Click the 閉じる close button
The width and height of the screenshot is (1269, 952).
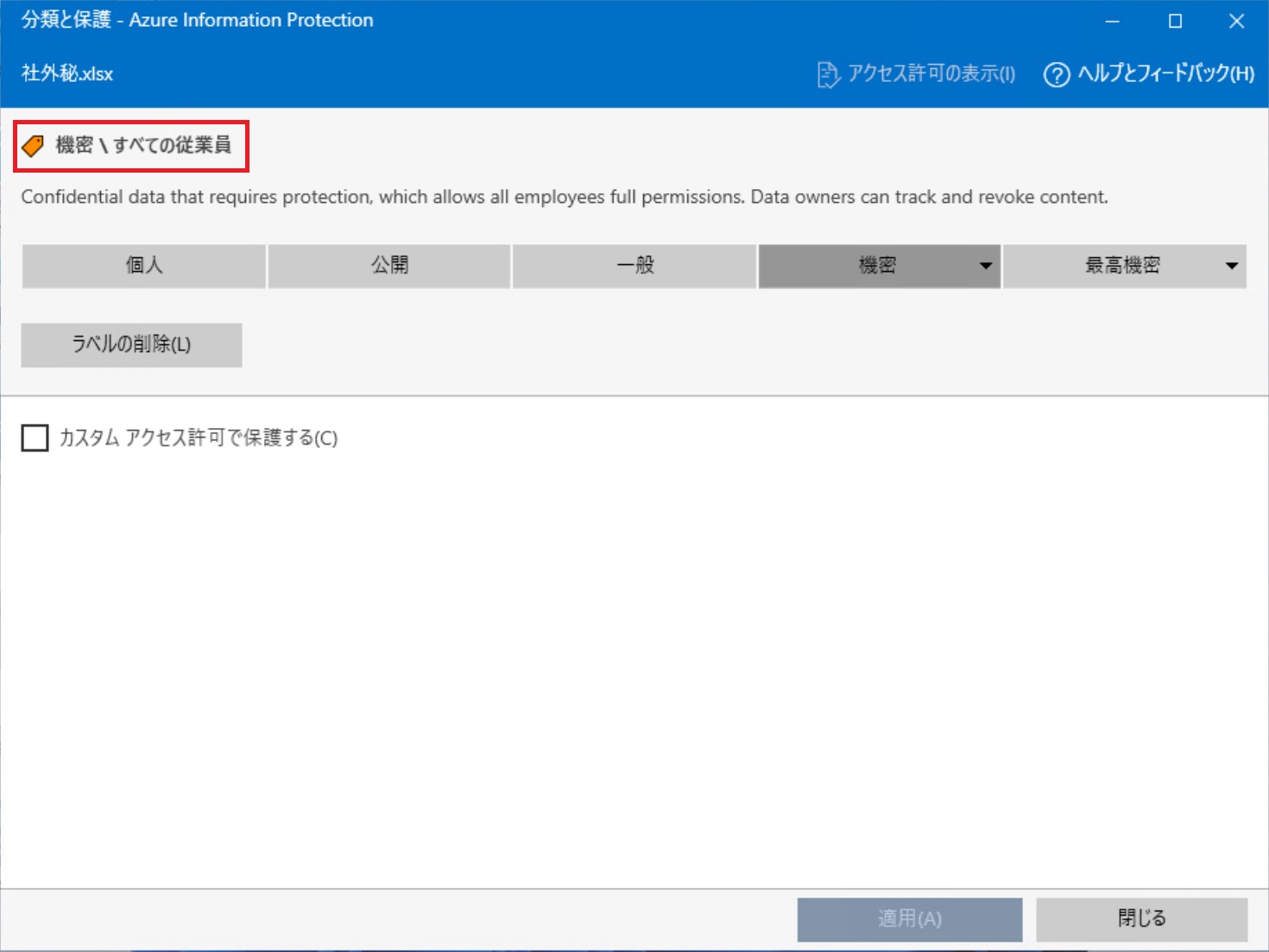[1141, 919]
